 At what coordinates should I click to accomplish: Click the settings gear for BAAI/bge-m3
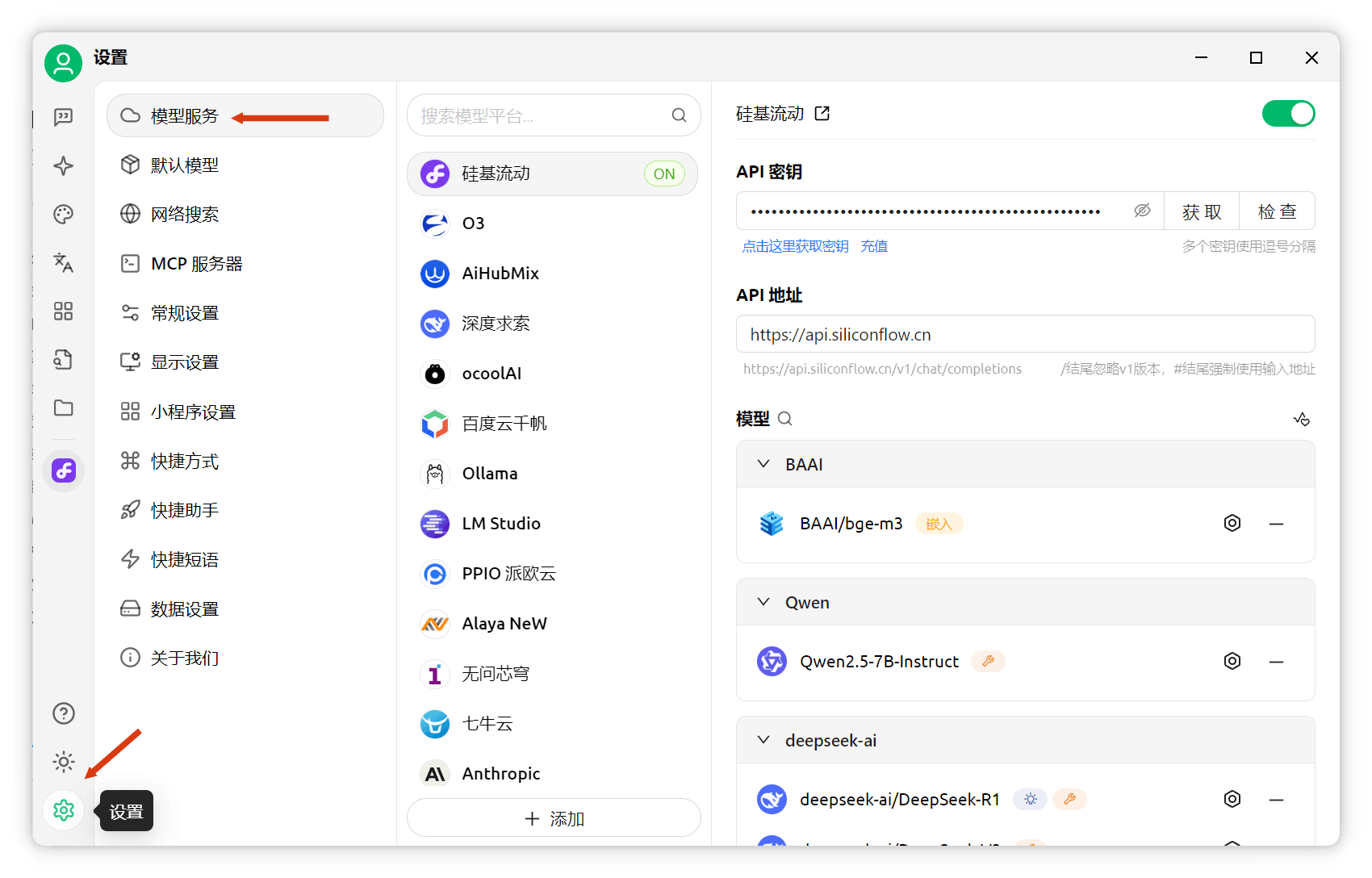click(x=1232, y=523)
